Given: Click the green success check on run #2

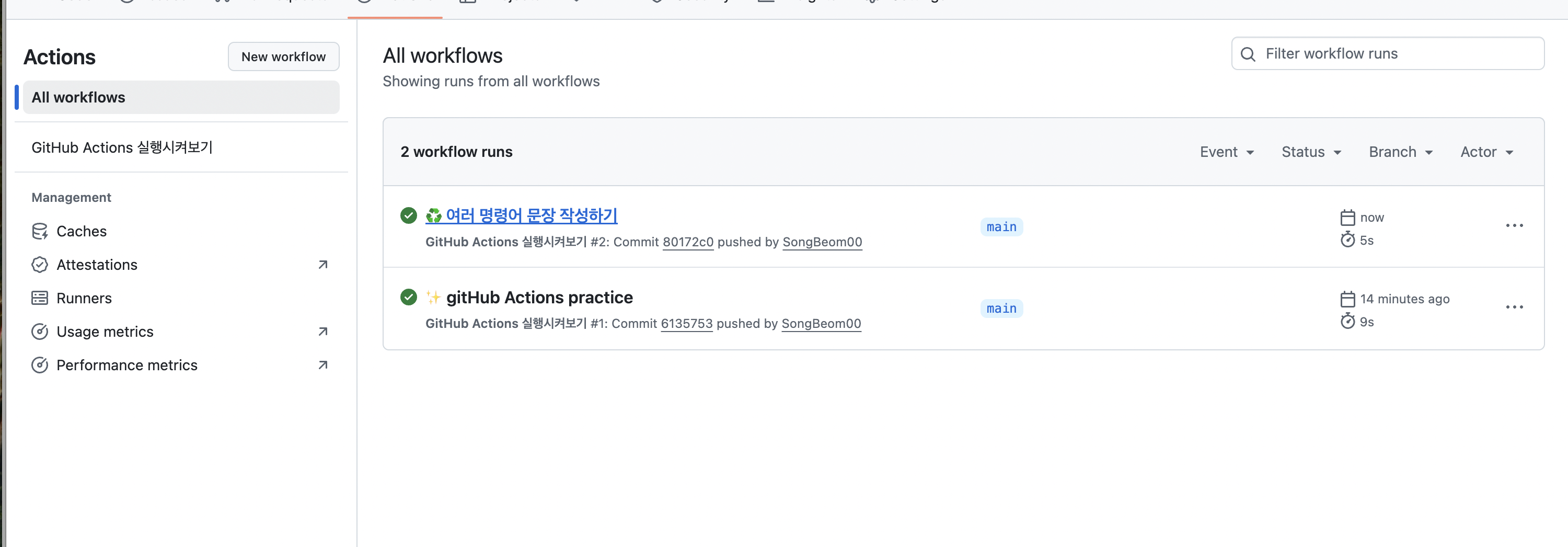Looking at the screenshot, I should click(408, 215).
